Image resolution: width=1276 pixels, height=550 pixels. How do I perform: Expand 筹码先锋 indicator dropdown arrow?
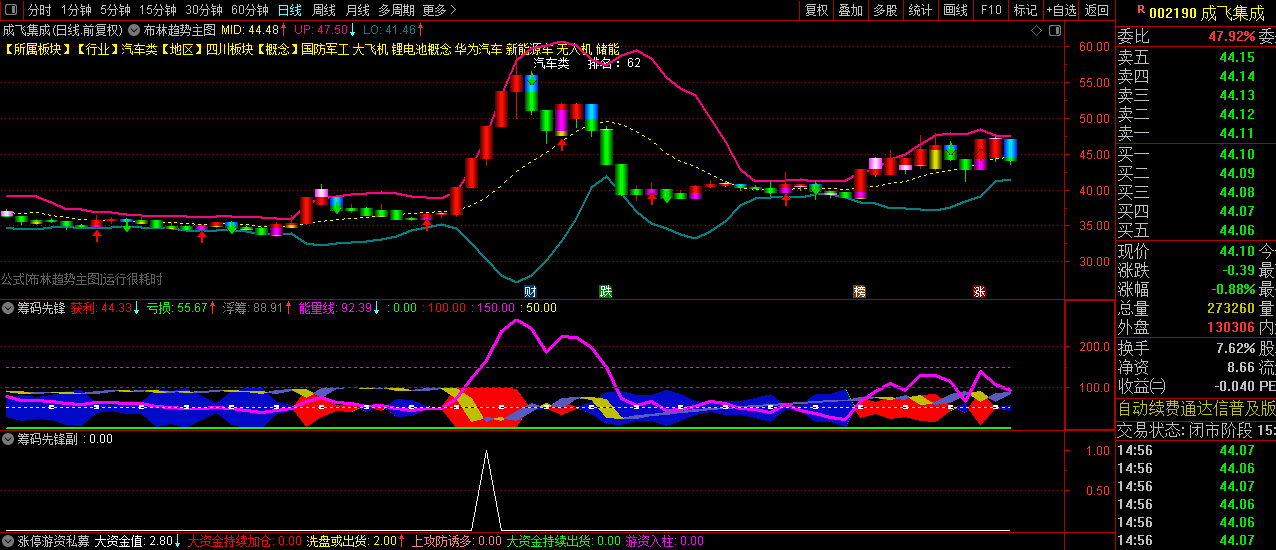pos(9,308)
